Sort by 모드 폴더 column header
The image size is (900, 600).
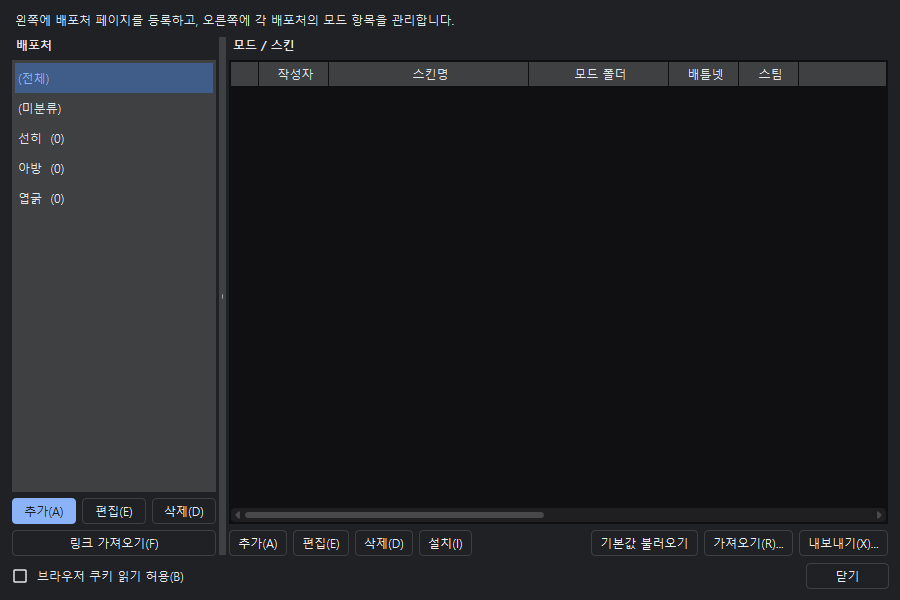[599, 74]
